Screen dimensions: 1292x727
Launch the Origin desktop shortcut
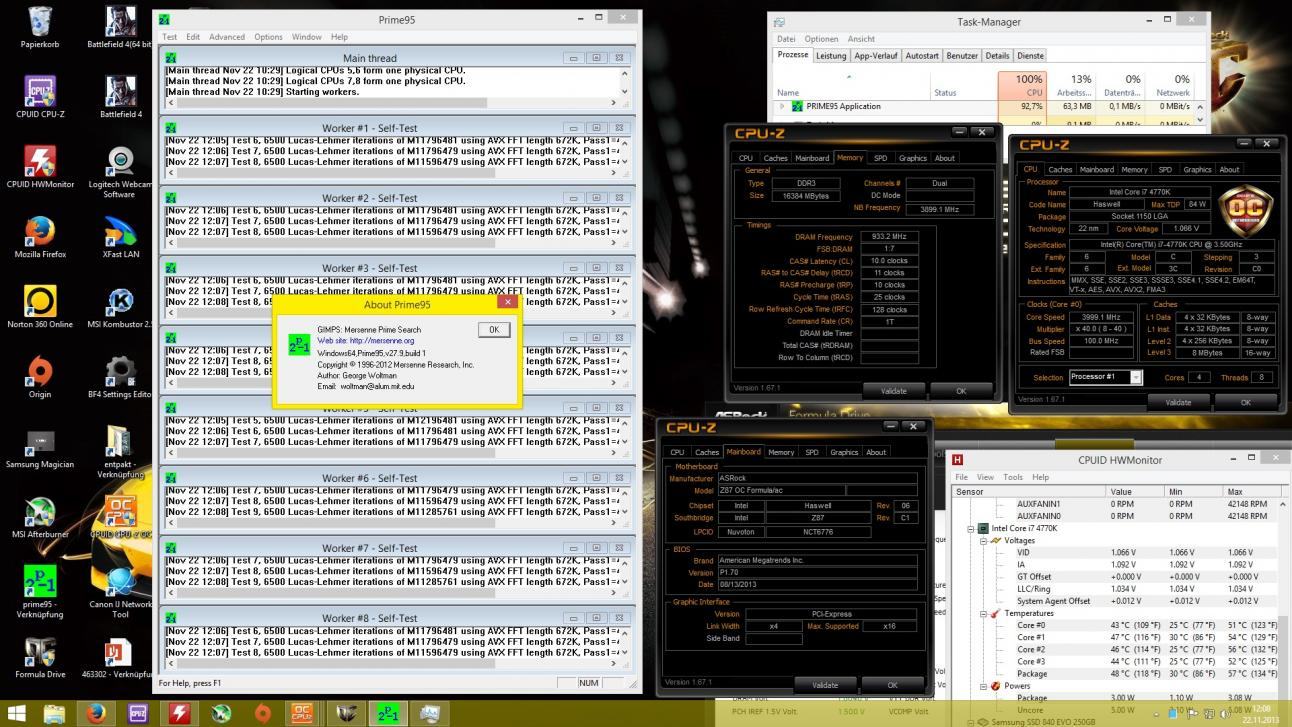40,377
